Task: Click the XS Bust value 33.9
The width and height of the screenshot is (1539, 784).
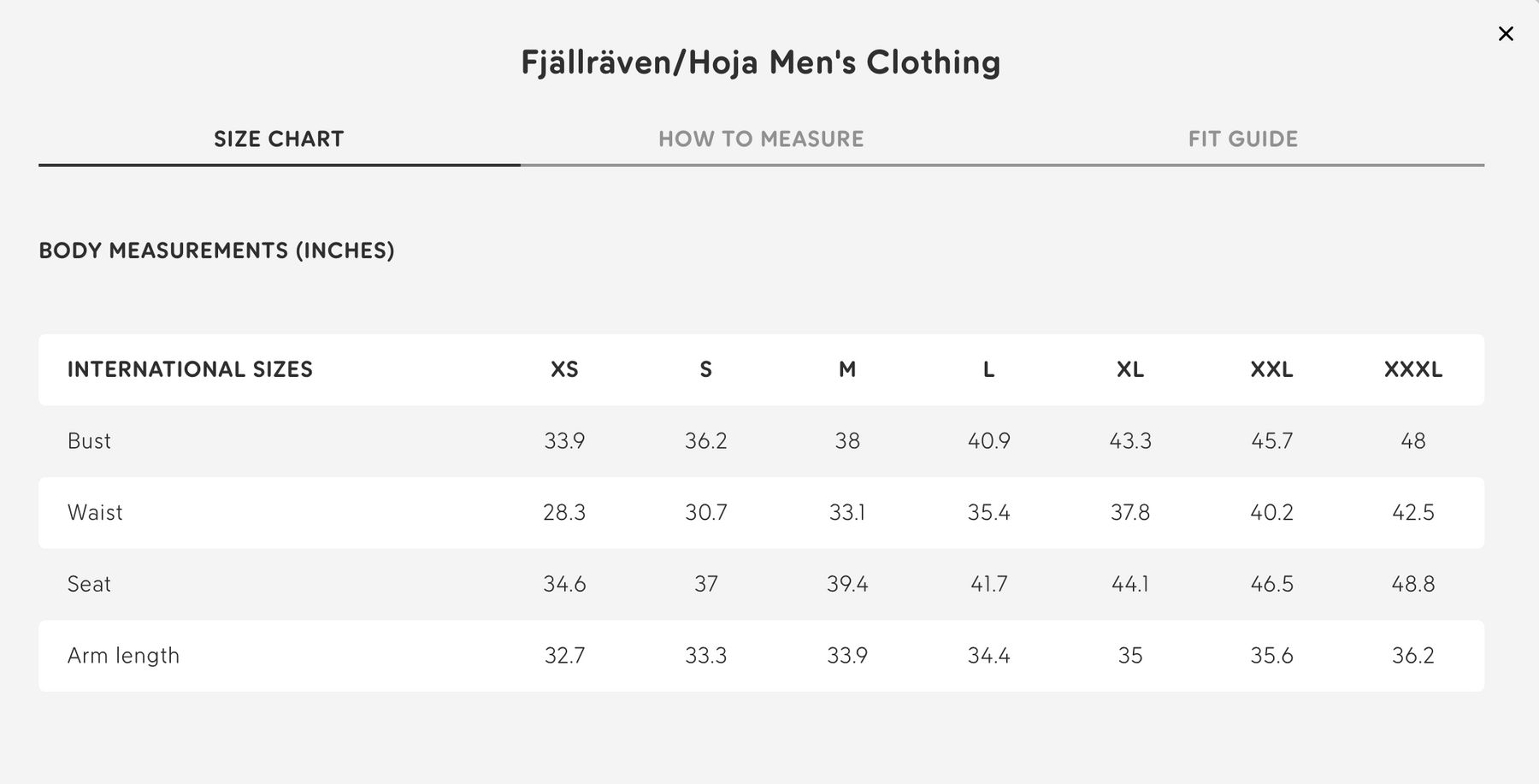Action: tap(564, 441)
